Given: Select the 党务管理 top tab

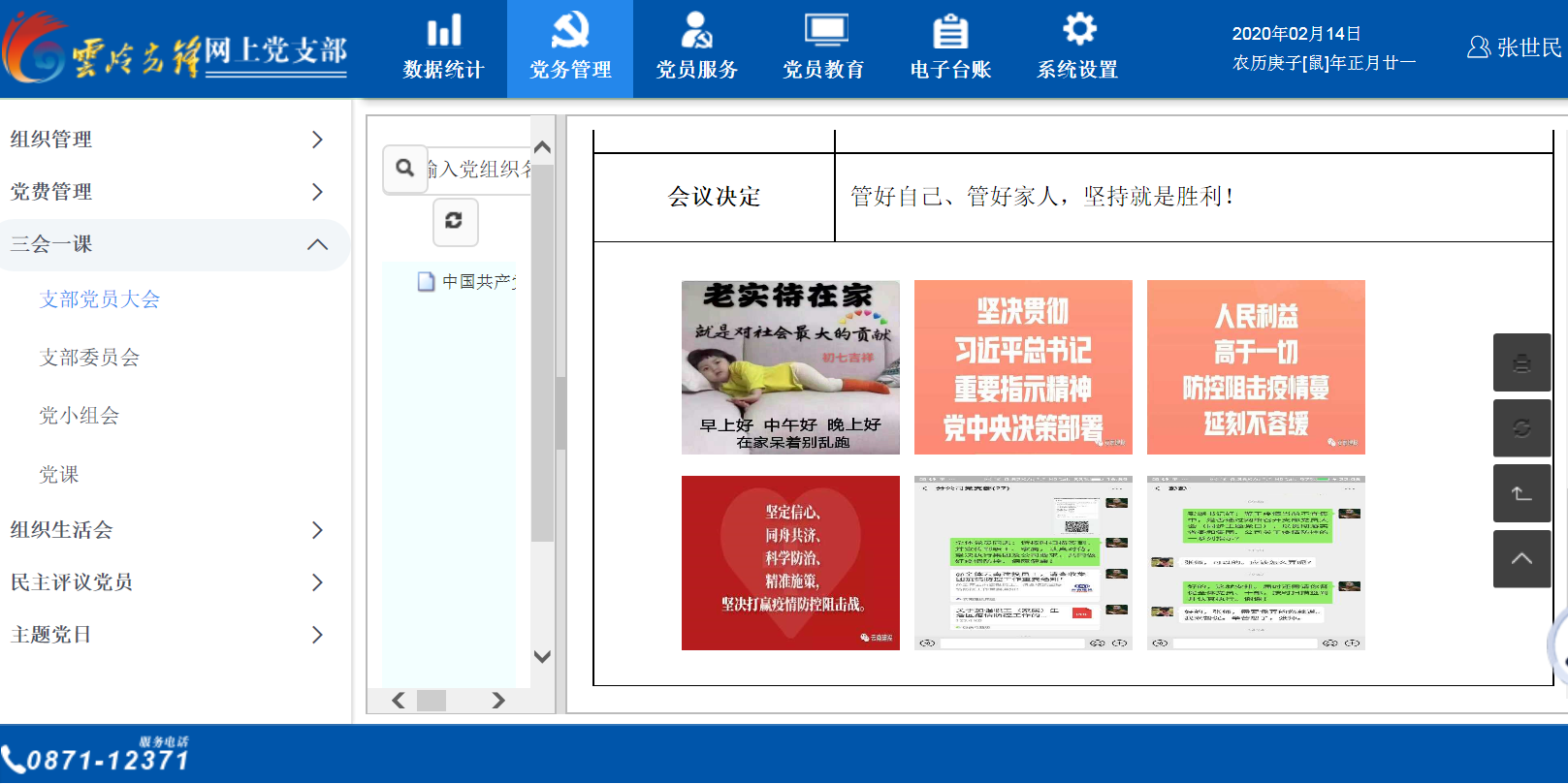Looking at the screenshot, I should [x=570, y=48].
